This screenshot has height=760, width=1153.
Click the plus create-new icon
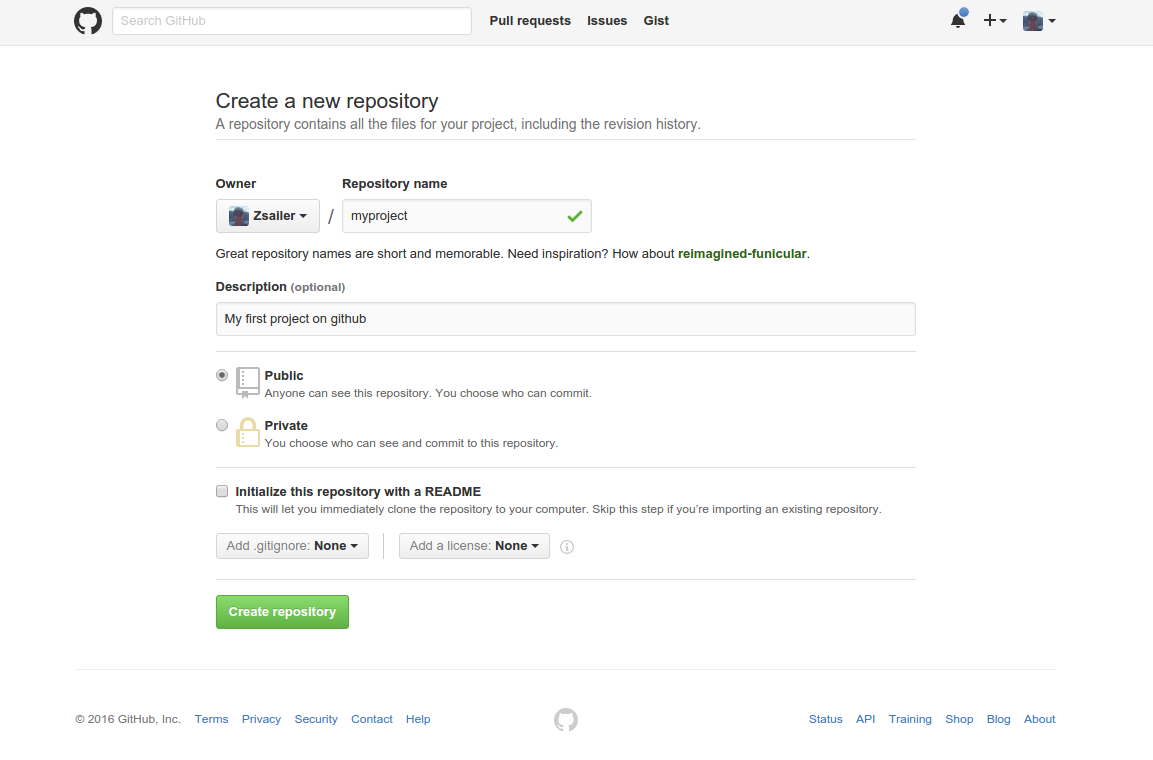pos(994,21)
